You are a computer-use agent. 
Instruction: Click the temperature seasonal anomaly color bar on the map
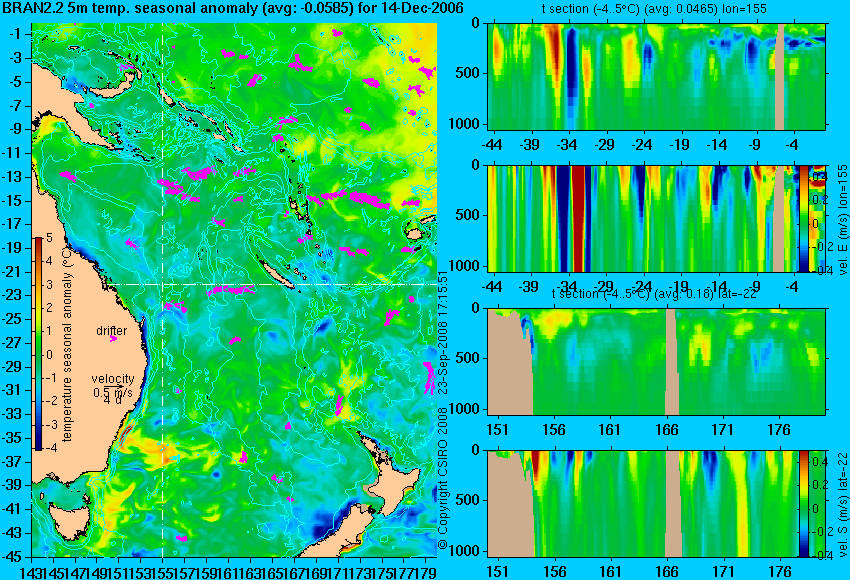coord(38,344)
